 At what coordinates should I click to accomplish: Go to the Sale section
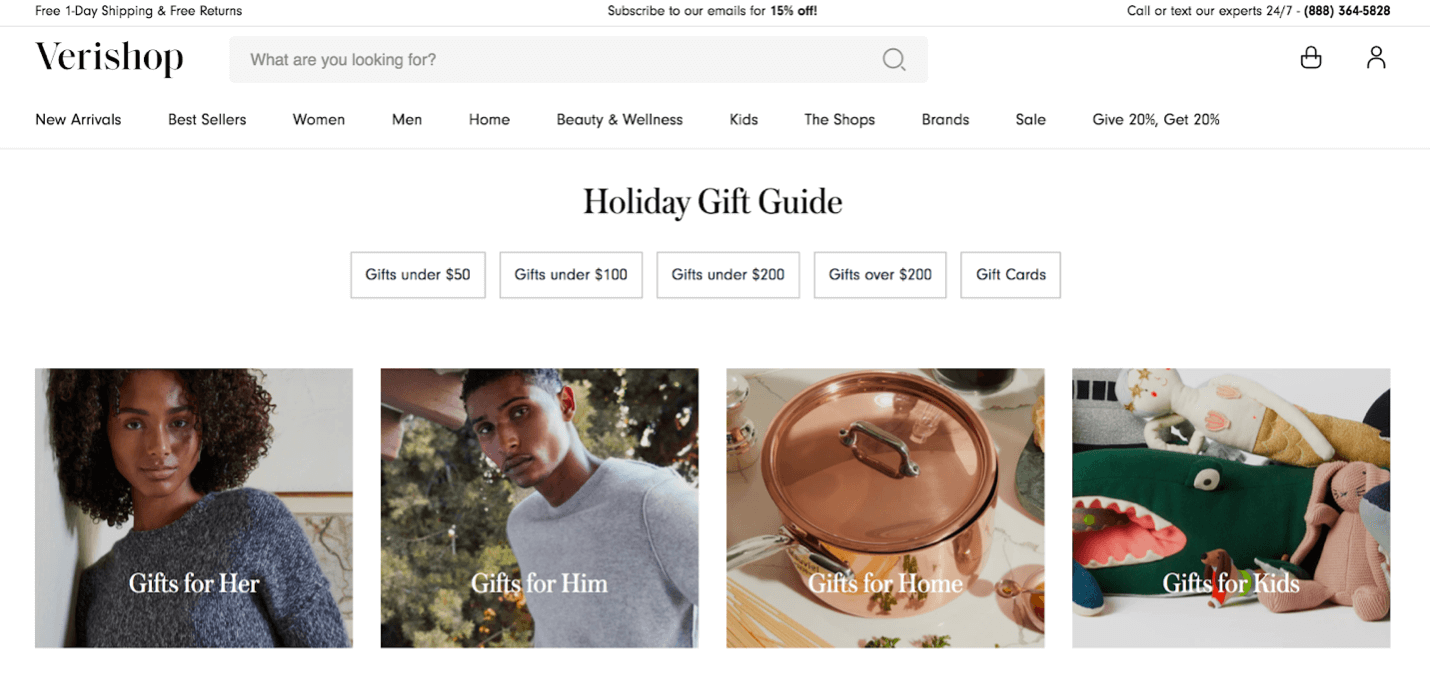point(1030,119)
